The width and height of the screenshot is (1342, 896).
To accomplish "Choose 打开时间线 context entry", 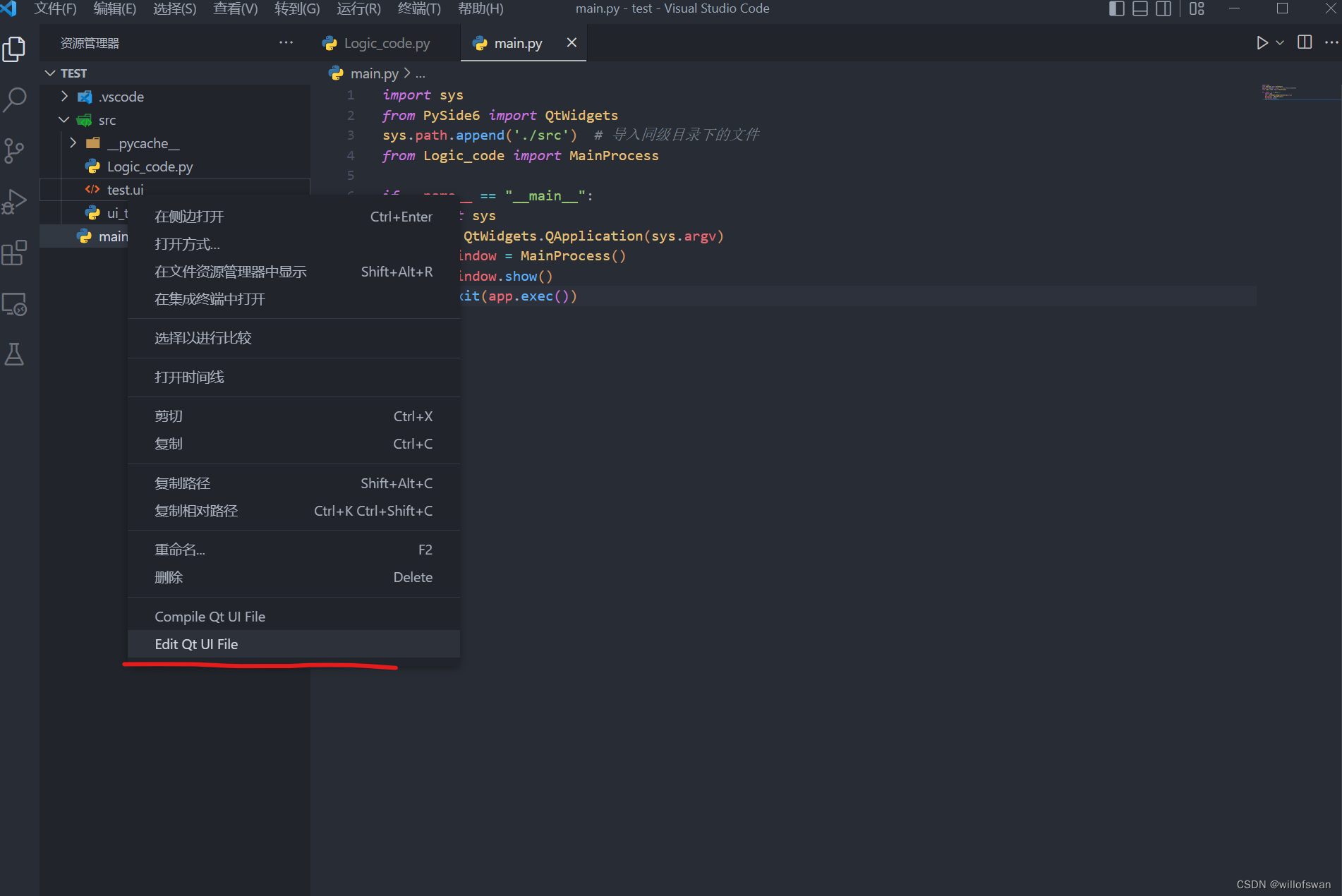I will (294, 377).
